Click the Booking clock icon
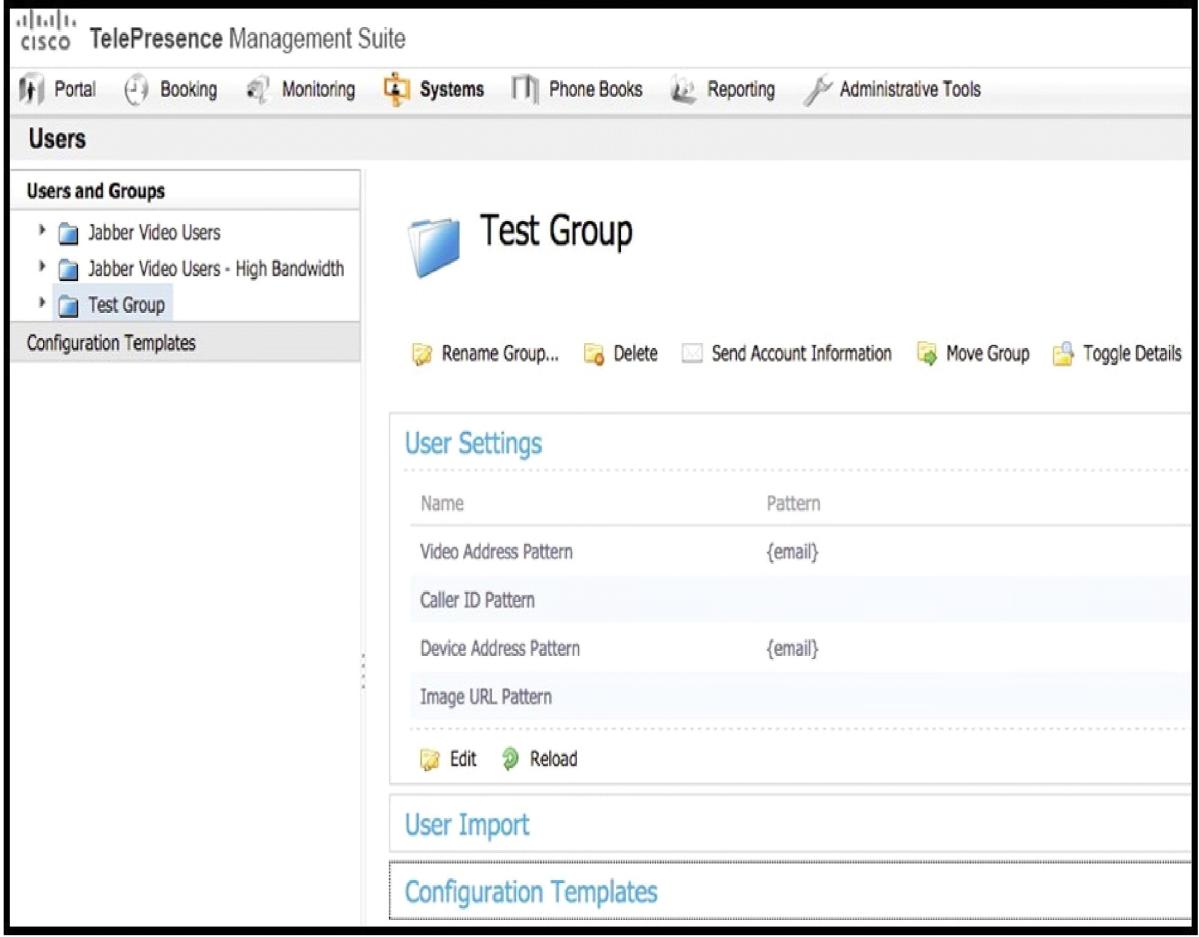This screenshot has height=937, width=1199. click(135, 89)
